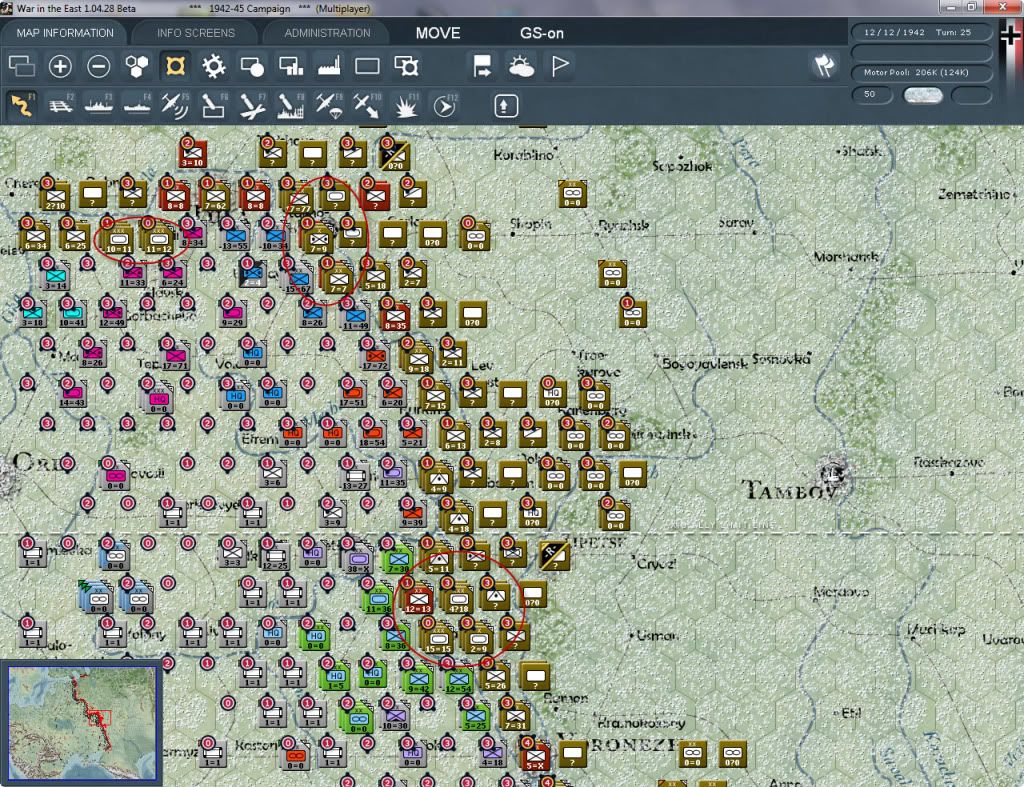Click the snow weather indicator swatch

(922, 95)
